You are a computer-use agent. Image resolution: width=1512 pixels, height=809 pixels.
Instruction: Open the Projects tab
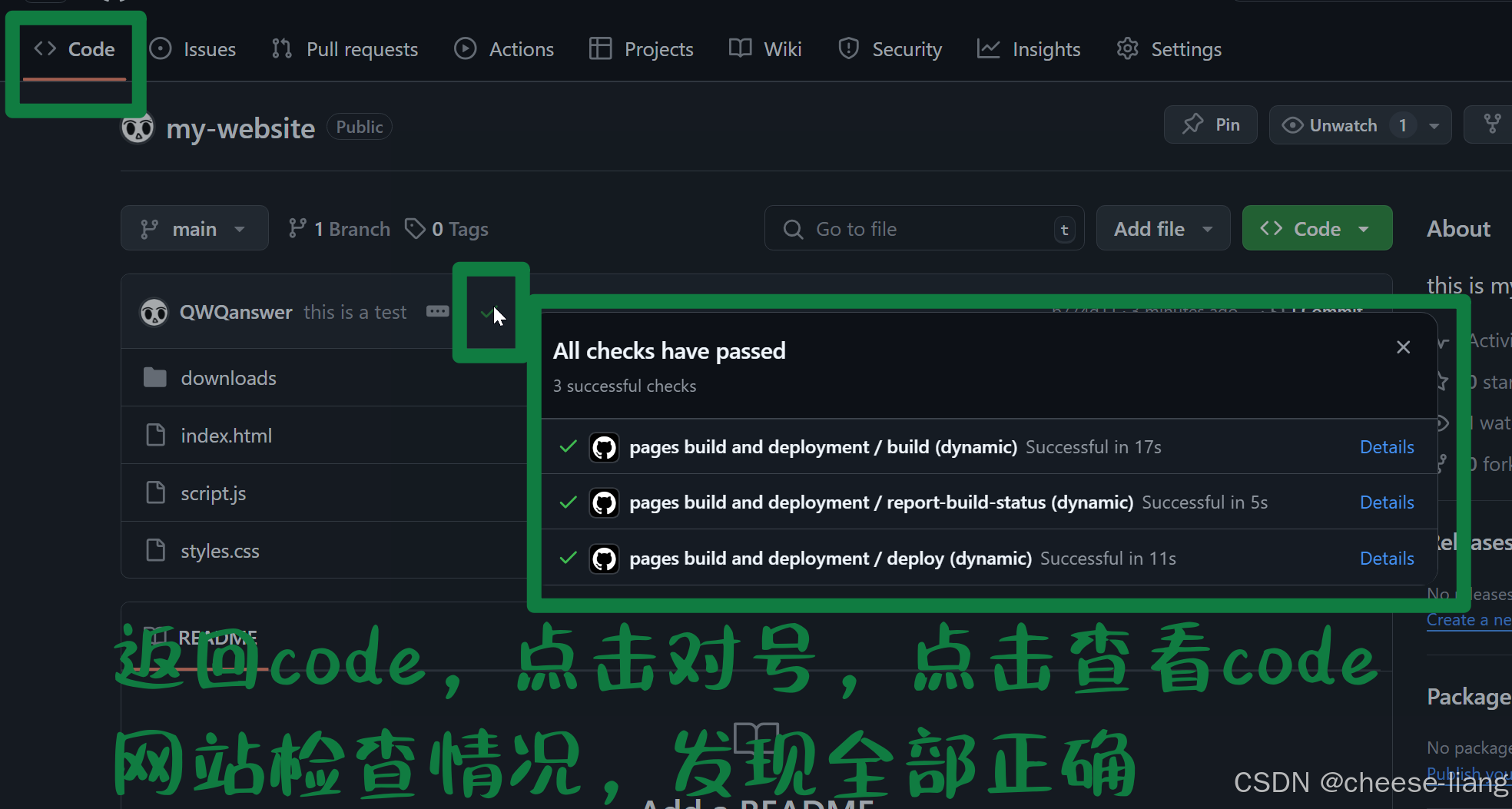pos(642,49)
